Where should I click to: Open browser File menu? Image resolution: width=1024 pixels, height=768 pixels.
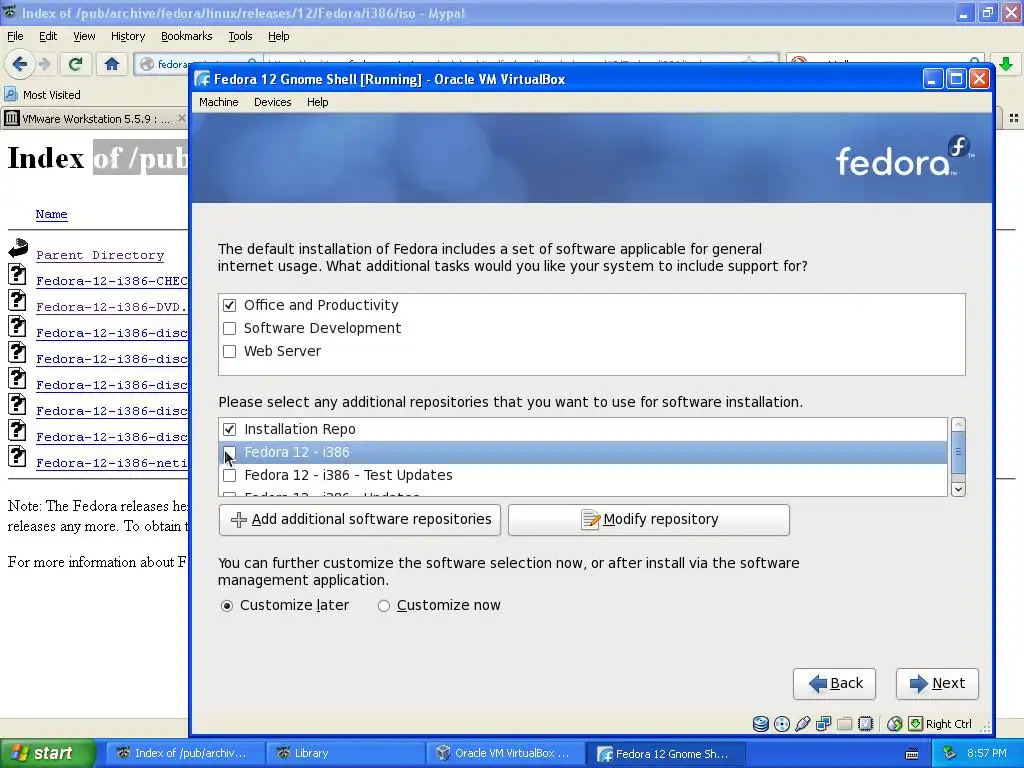(15, 36)
